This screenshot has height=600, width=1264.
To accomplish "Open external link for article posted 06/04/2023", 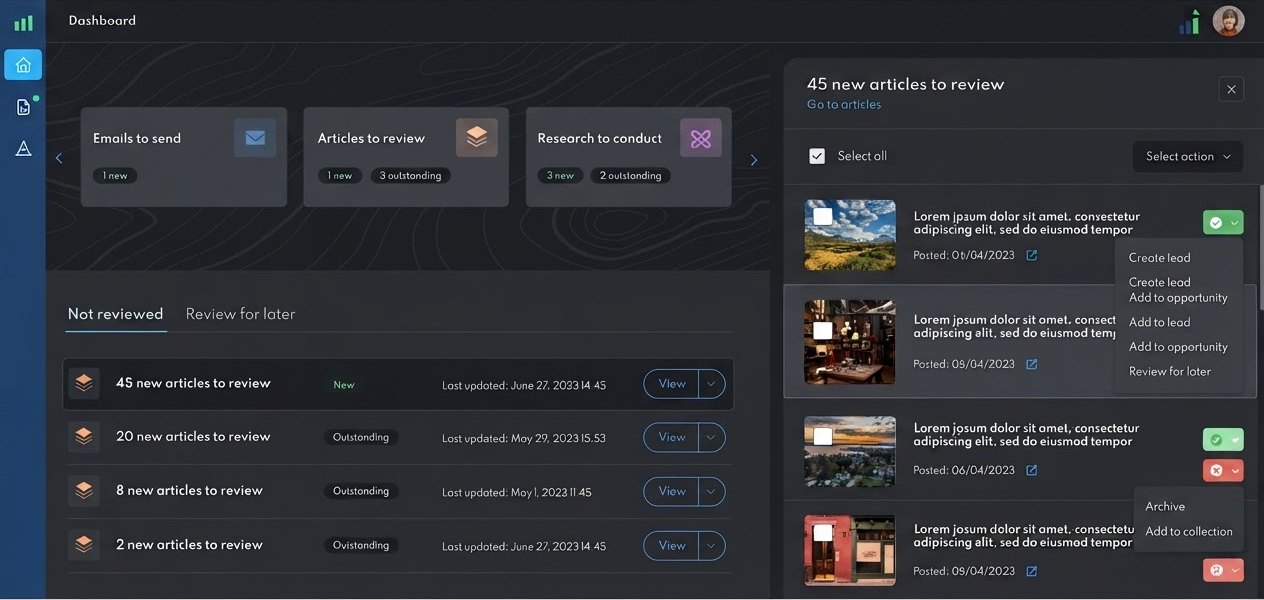I will 1032,470.
